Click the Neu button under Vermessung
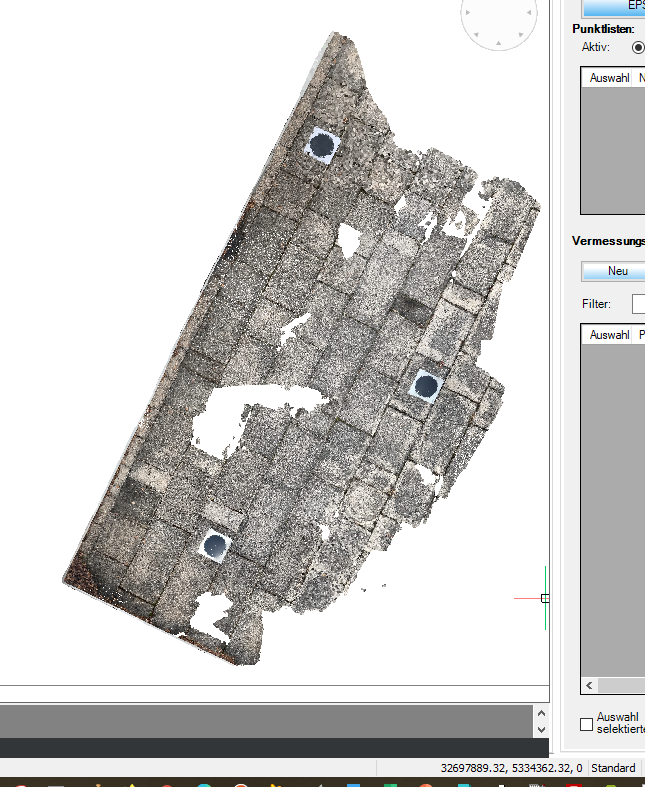Viewport: 645px width, 787px height. 617,271
